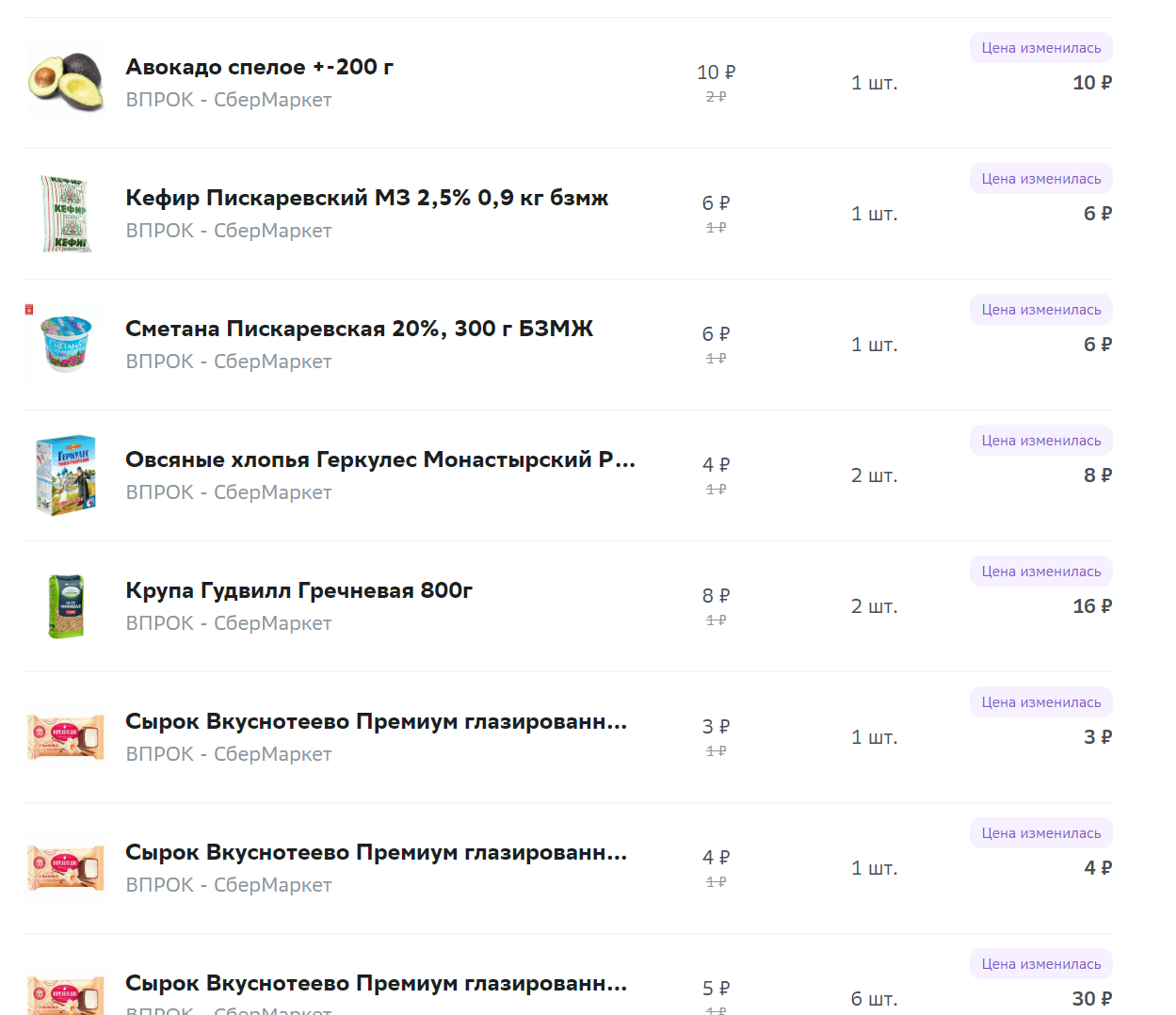Click the Овсяные хлопья row total '8 ₽'
The width and height of the screenshot is (1176, 1015).
pos(1098,475)
